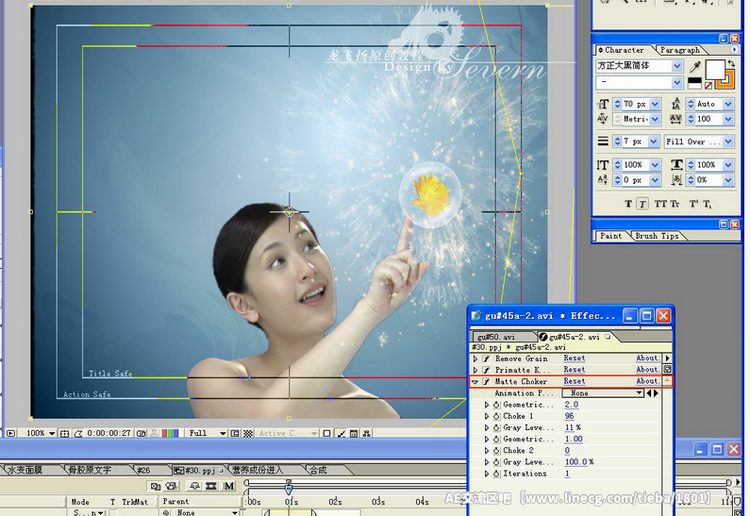Select the Paint tab

(x=611, y=236)
